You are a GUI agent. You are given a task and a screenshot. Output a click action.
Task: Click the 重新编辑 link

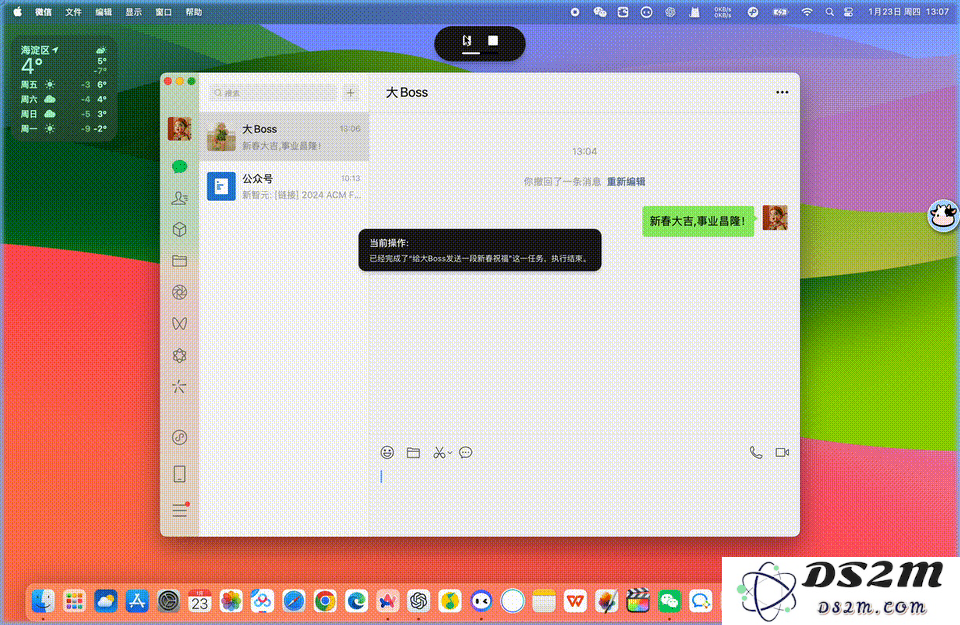[x=626, y=182]
